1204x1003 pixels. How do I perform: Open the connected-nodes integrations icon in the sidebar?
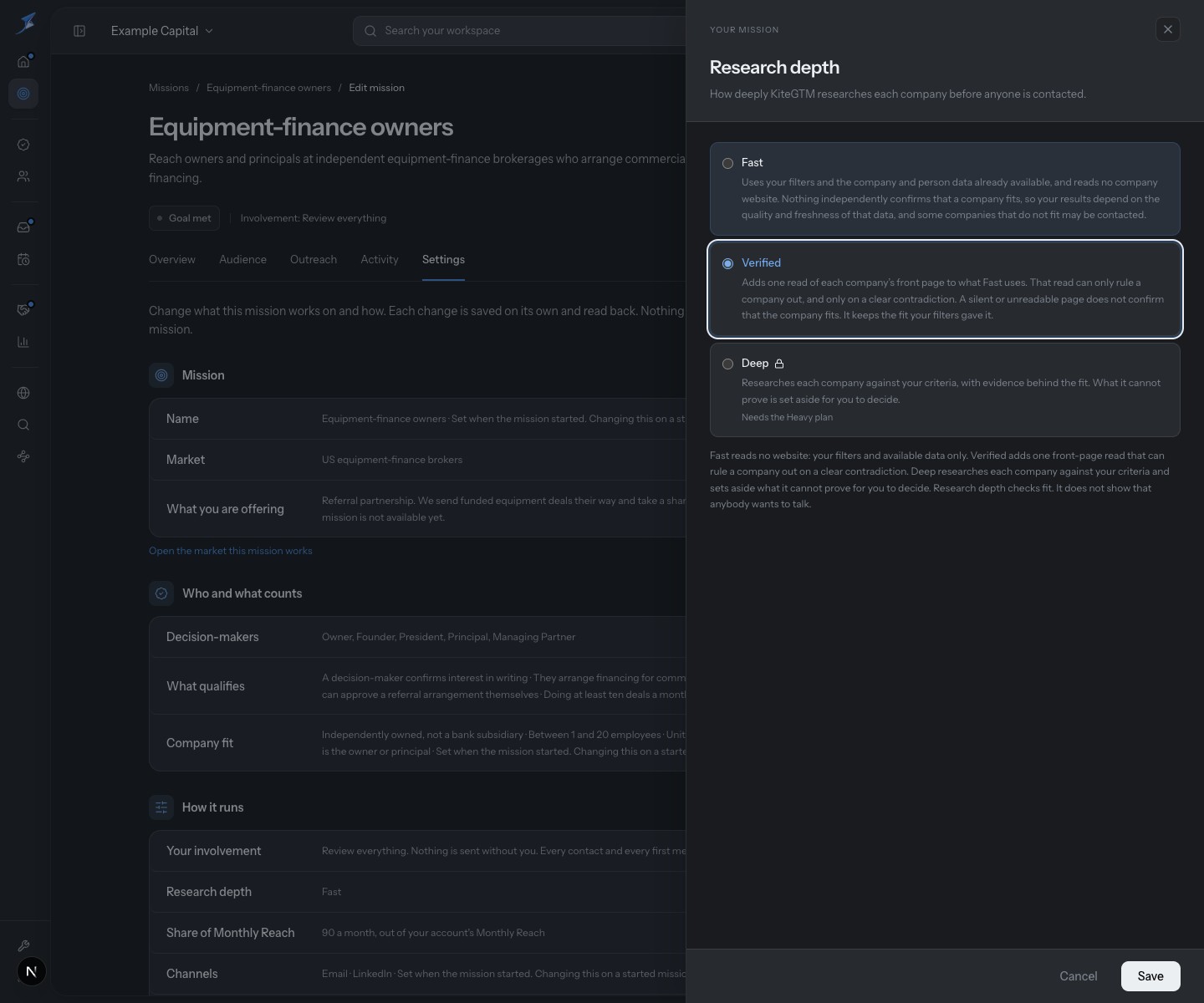(x=23, y=456)
